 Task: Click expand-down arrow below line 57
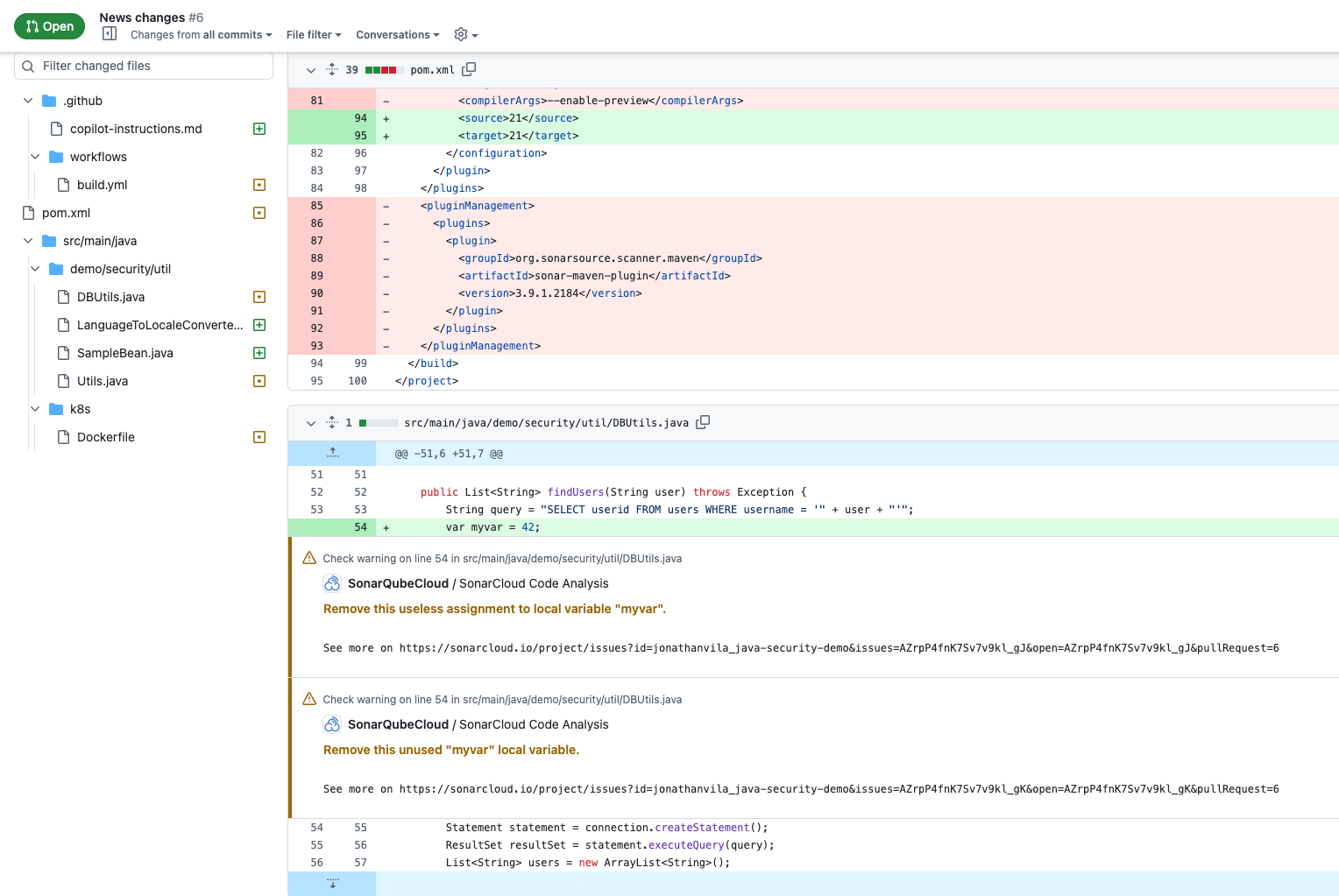coord(332,883)
